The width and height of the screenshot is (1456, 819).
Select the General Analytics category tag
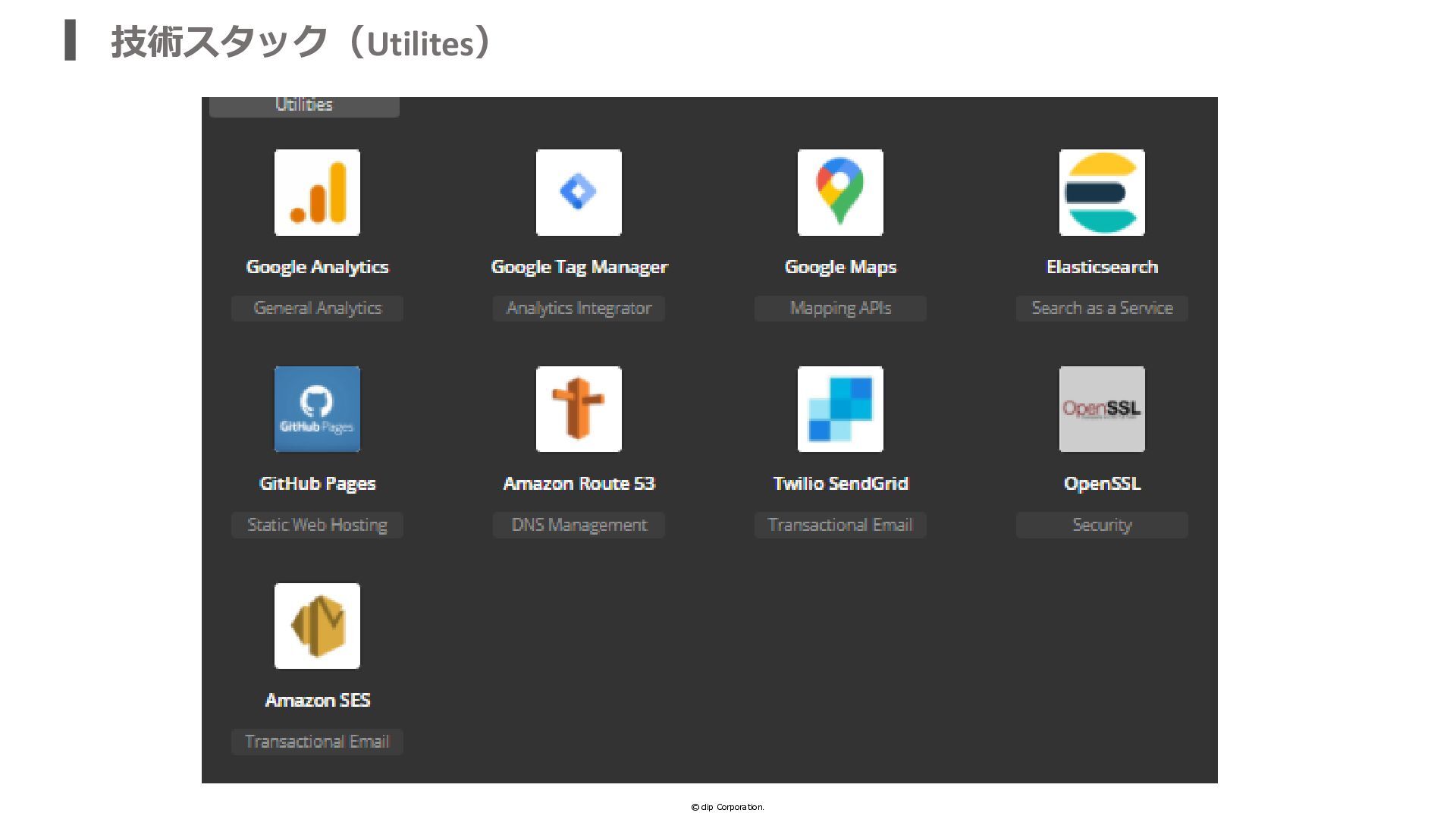[x=317, y=309]
